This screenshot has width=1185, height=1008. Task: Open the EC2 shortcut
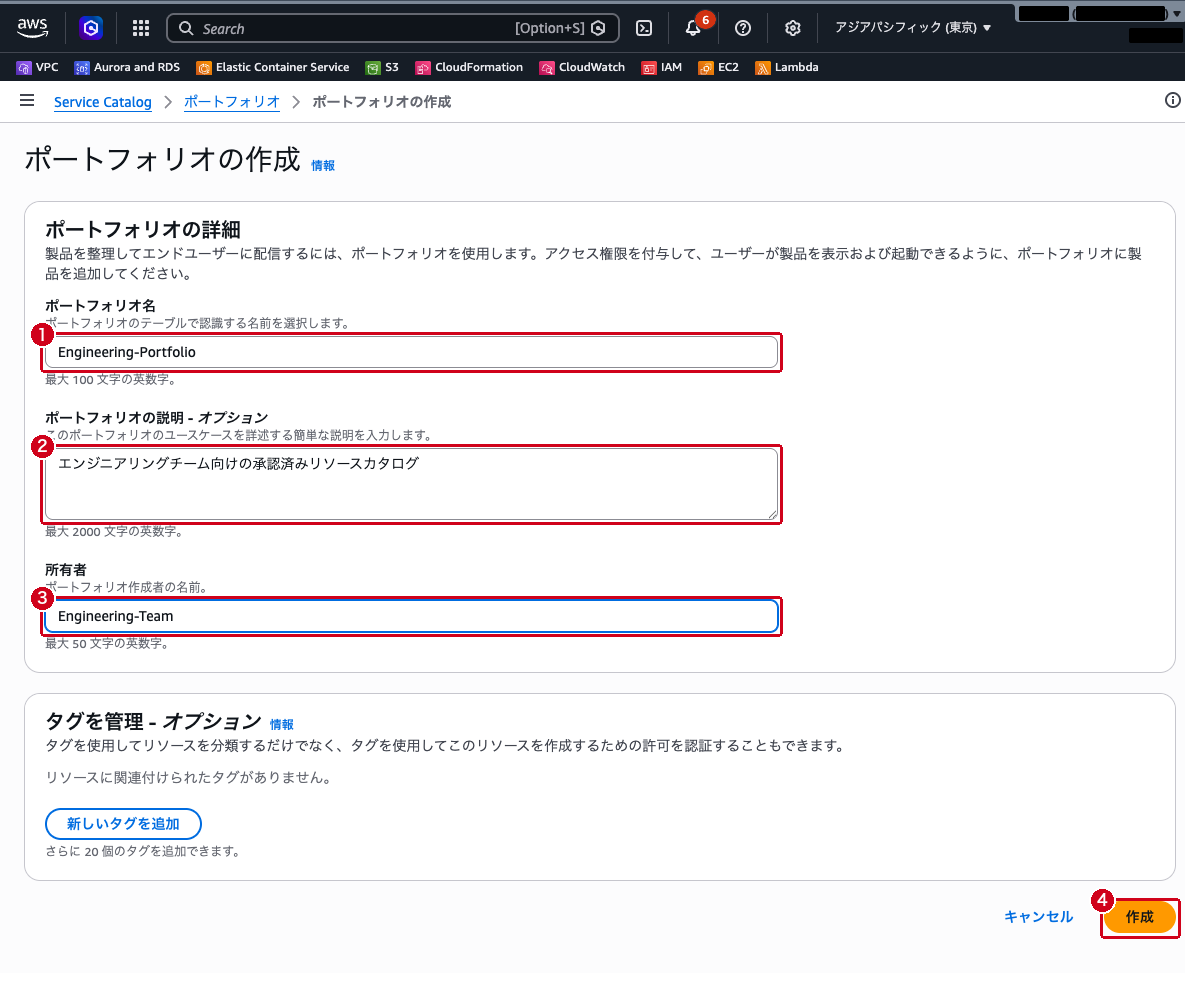718,67
